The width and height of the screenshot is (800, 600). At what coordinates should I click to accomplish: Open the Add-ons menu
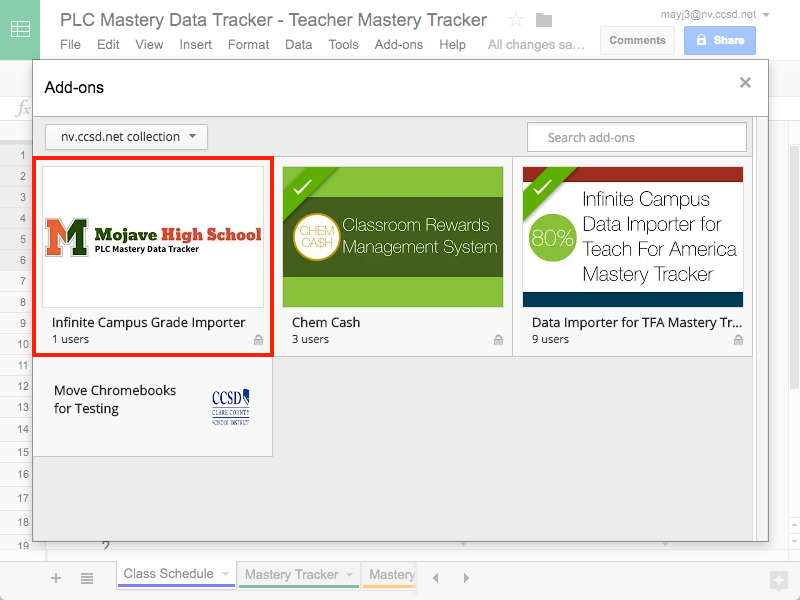pos(398,44)
